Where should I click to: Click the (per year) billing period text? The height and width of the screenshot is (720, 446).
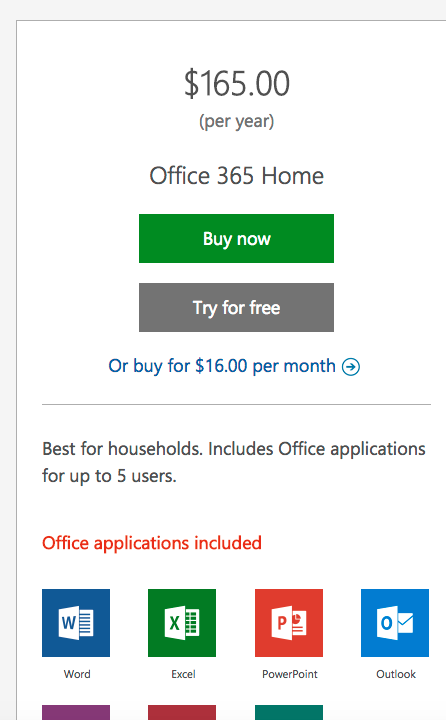pos(237,121)
